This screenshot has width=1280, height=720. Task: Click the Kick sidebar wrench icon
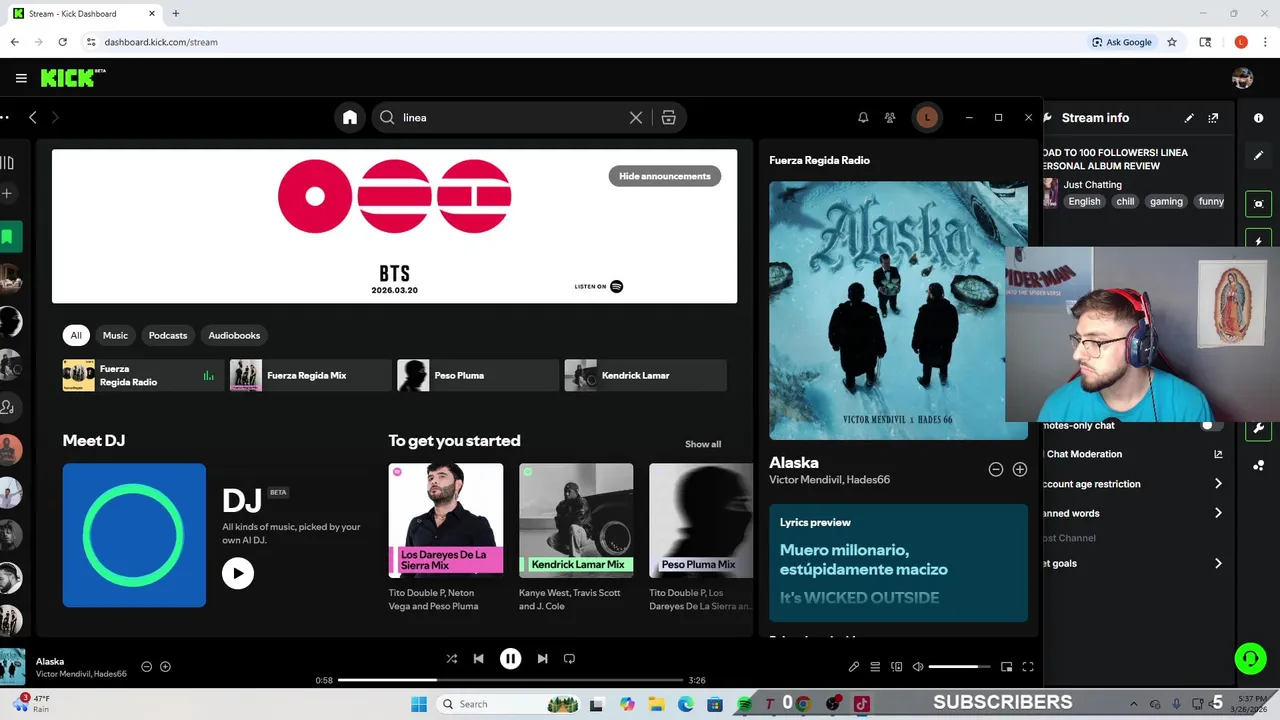1258,428
